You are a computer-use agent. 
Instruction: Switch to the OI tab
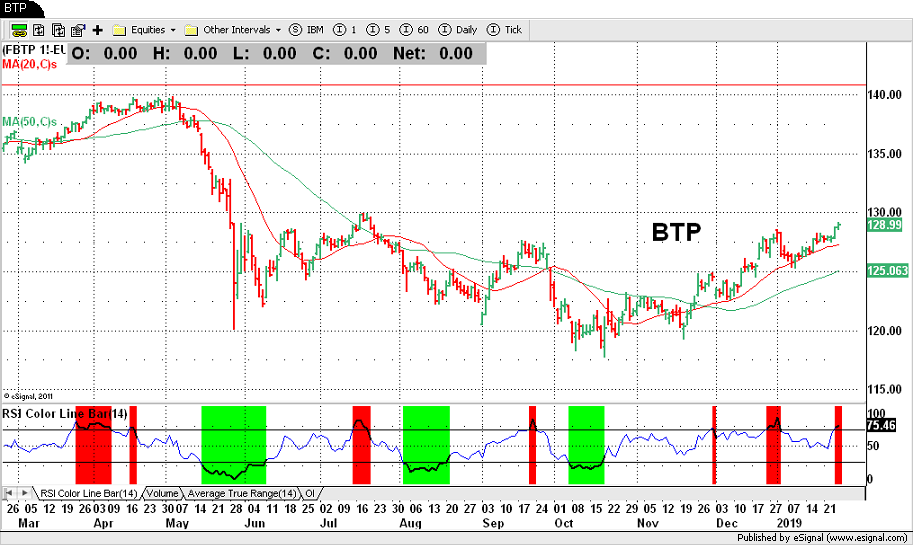point(310,494)
